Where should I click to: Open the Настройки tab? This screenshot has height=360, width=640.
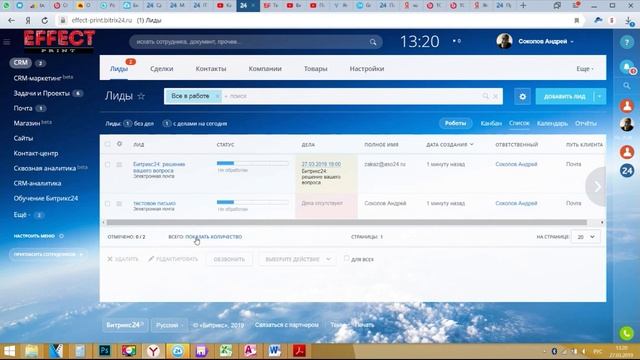tap(367, 69)
